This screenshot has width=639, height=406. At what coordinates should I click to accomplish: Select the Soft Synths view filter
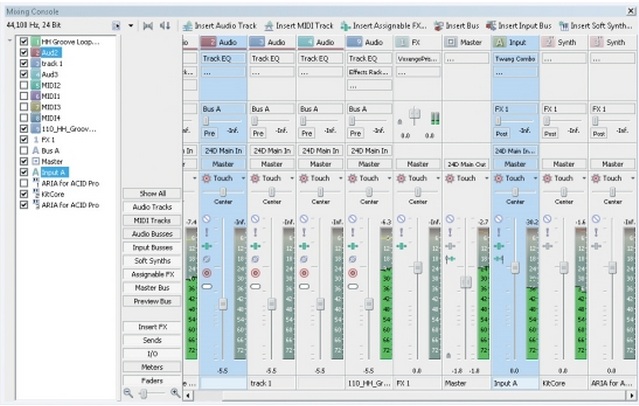click(152, 260)
